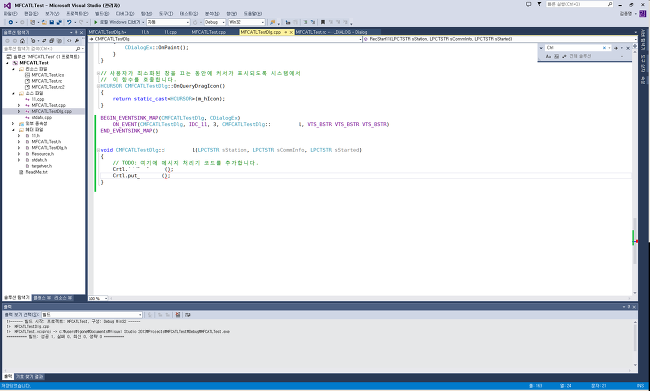Collapse the MFCATLTest project node

[7, 63]
